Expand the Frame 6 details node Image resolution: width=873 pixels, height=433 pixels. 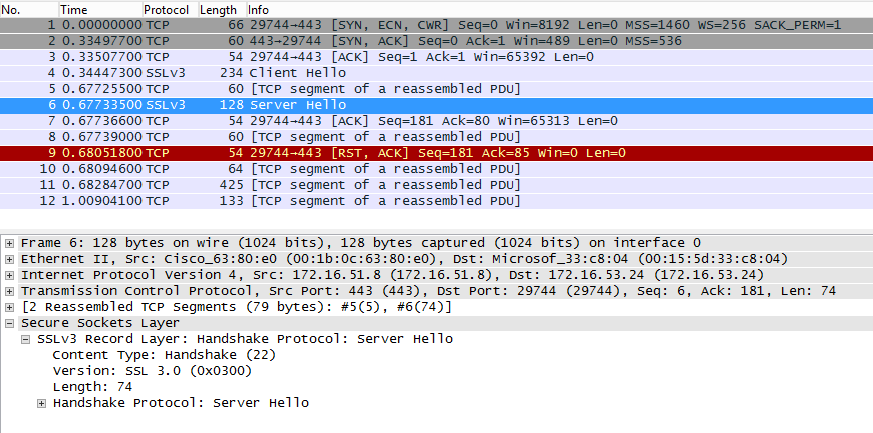tap(10, 243)
